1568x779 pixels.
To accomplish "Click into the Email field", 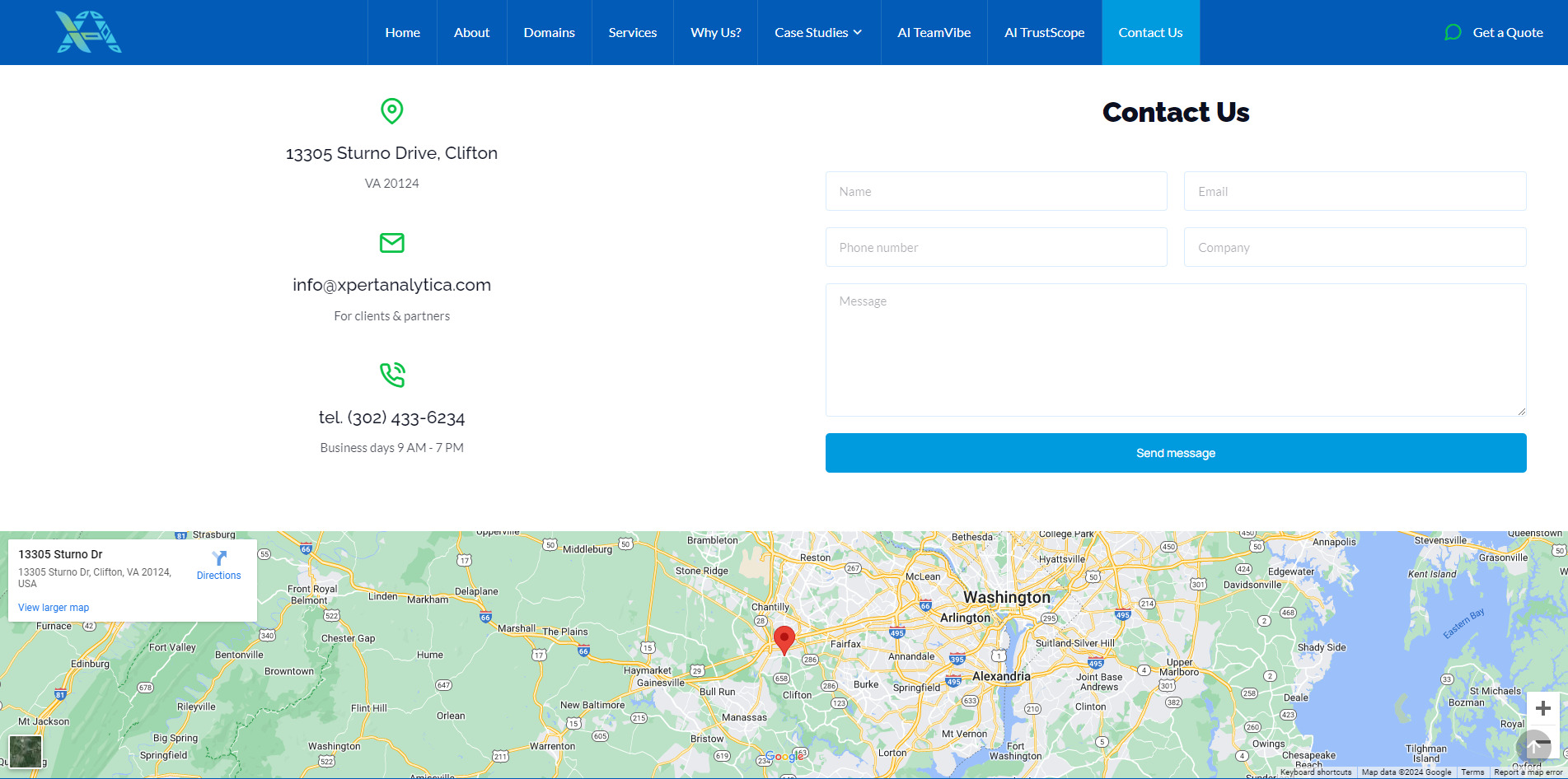I will tap(1355, 191).
